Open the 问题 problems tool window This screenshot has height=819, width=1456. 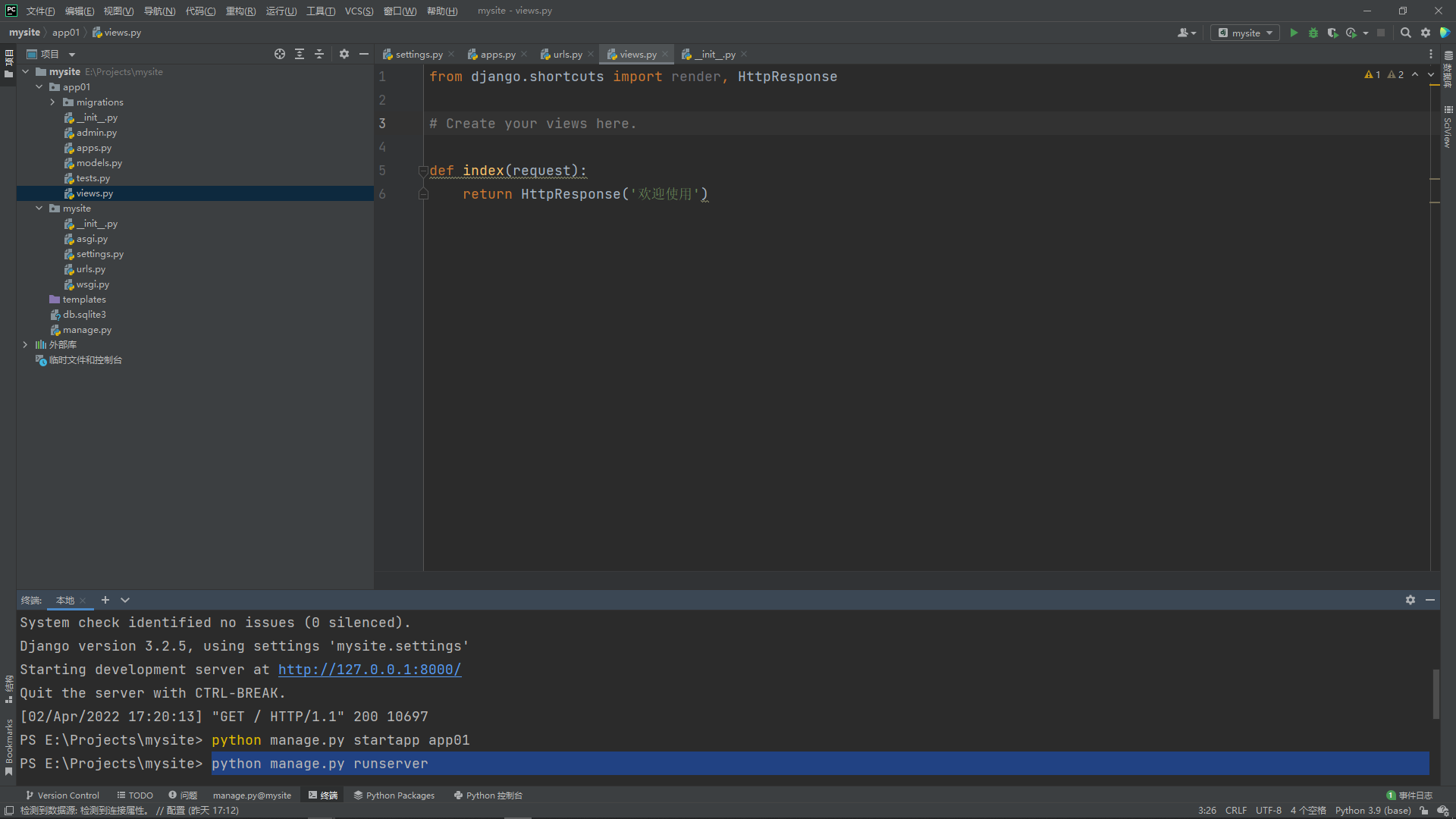click(183, 795)
